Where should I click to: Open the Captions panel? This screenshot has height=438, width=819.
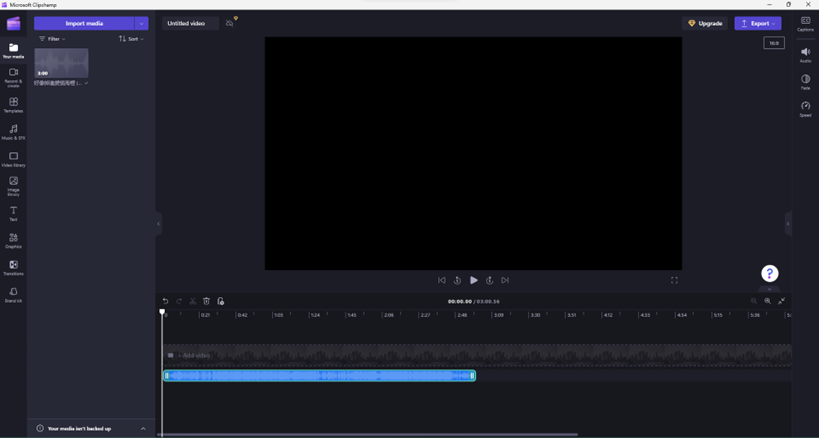pyautogui.click(x=805, y=23)
